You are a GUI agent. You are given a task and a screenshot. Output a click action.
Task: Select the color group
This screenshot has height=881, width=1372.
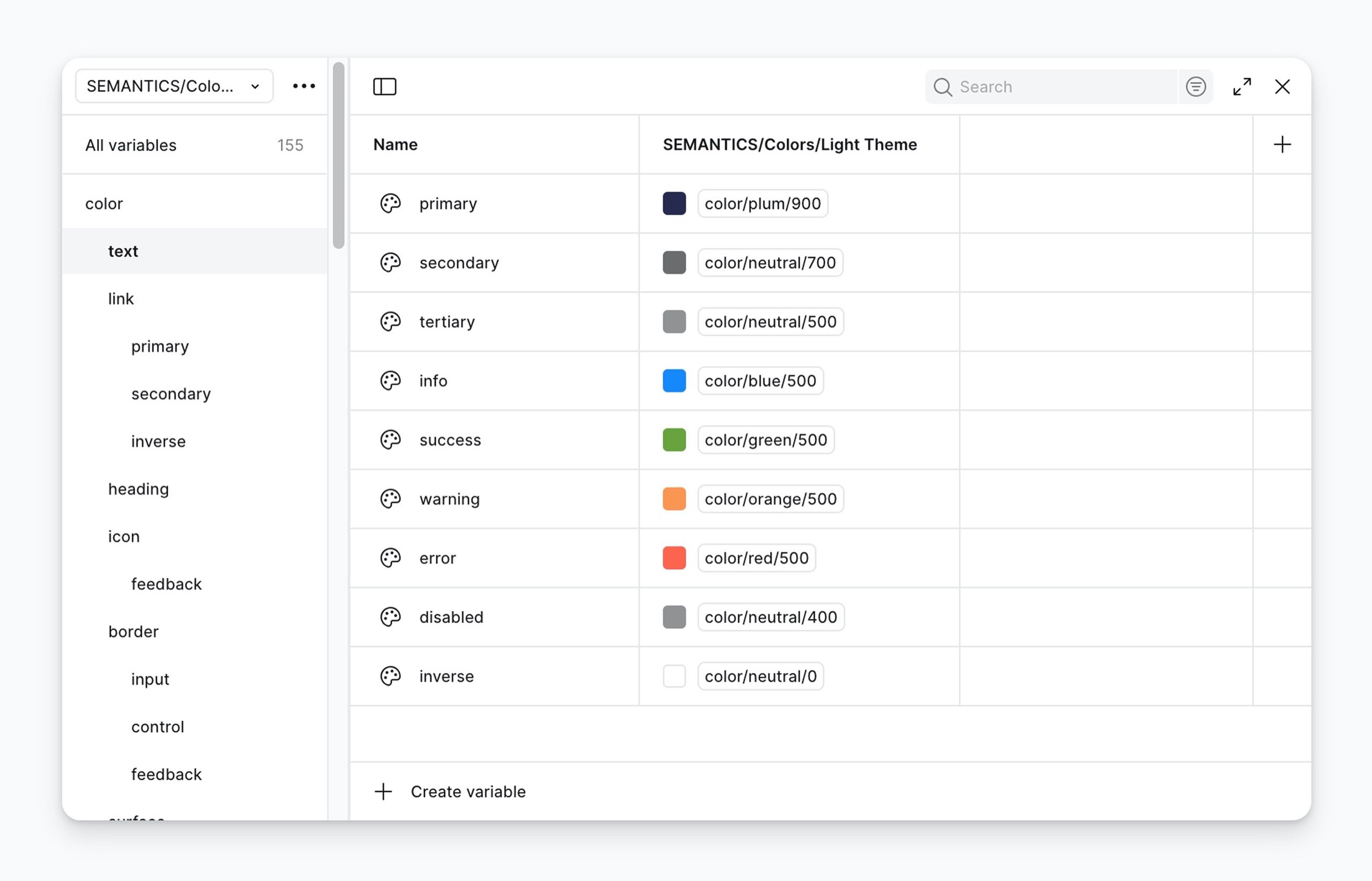[x=195, y=204]
